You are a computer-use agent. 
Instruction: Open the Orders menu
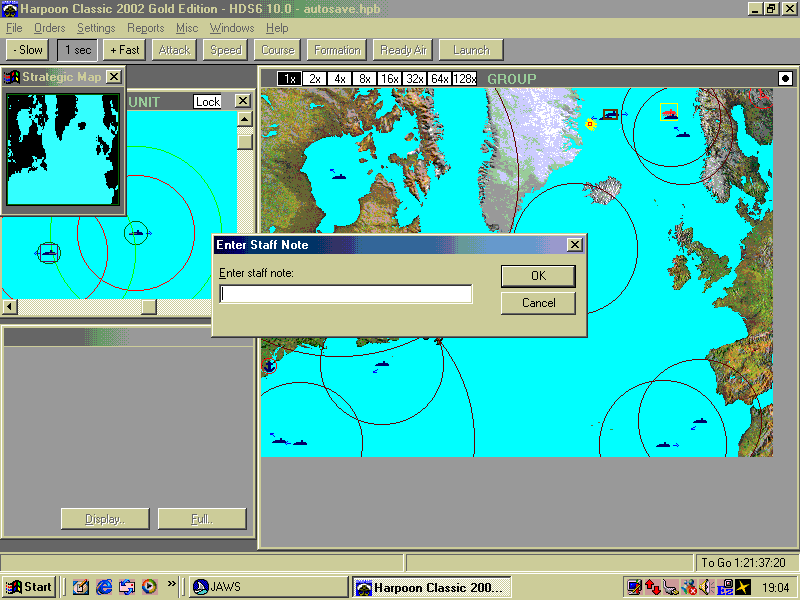[x=49, y=28]
